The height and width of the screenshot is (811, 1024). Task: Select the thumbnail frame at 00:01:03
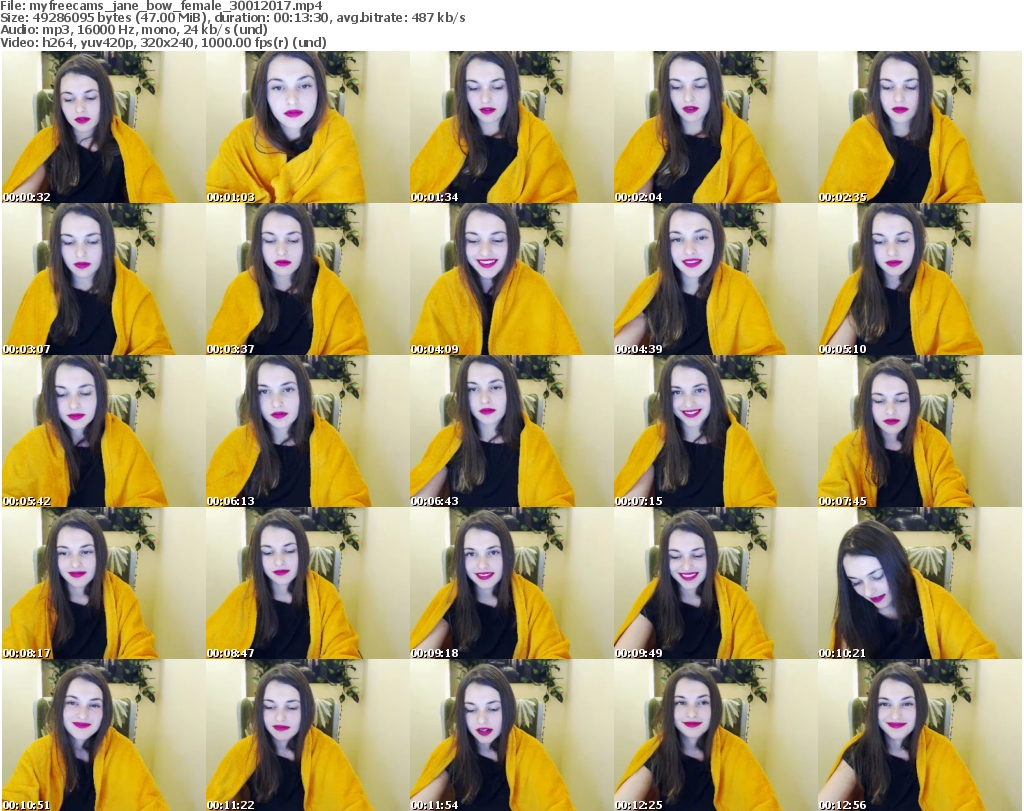tap(308, 127)
